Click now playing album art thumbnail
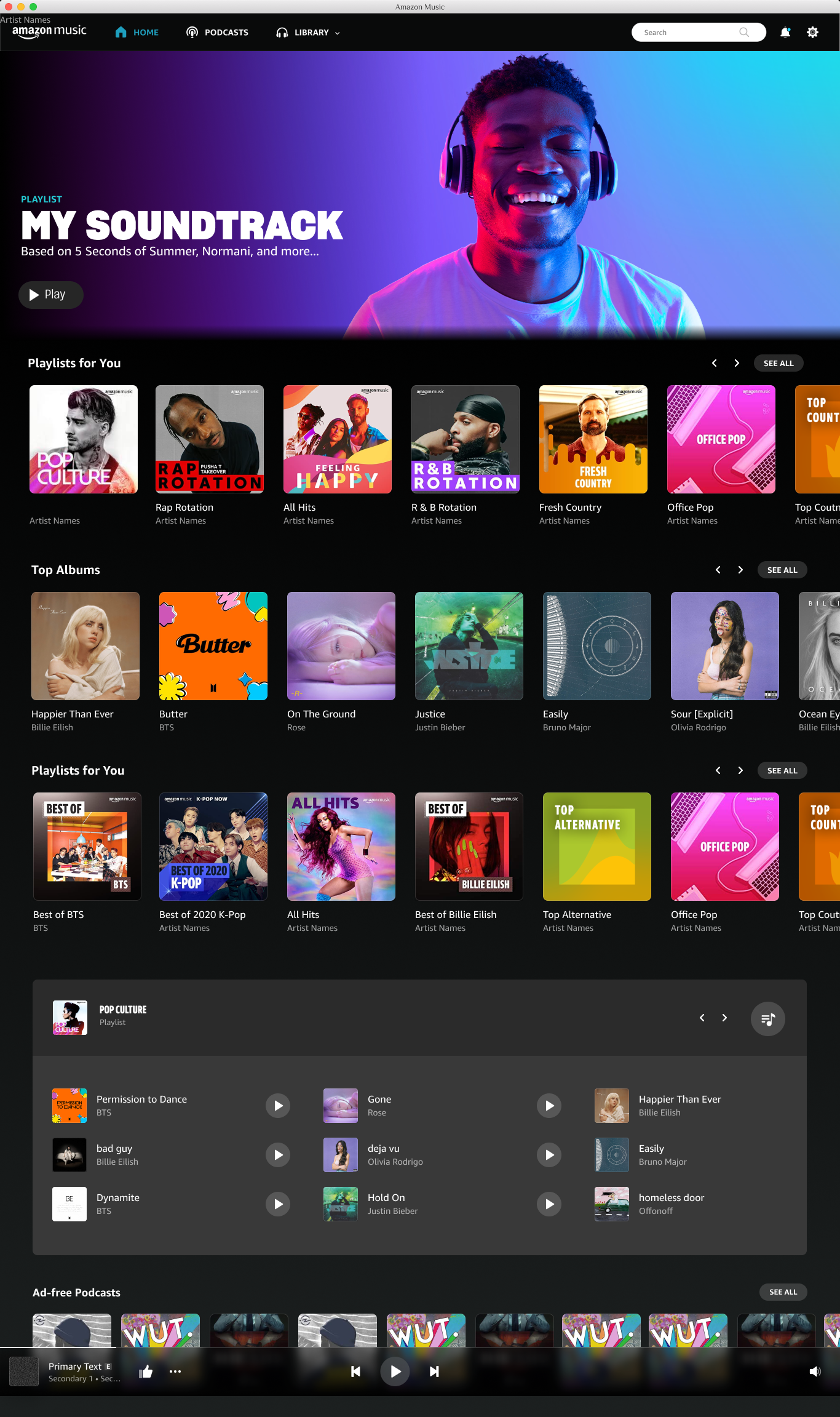 [x=24, y=1371]
